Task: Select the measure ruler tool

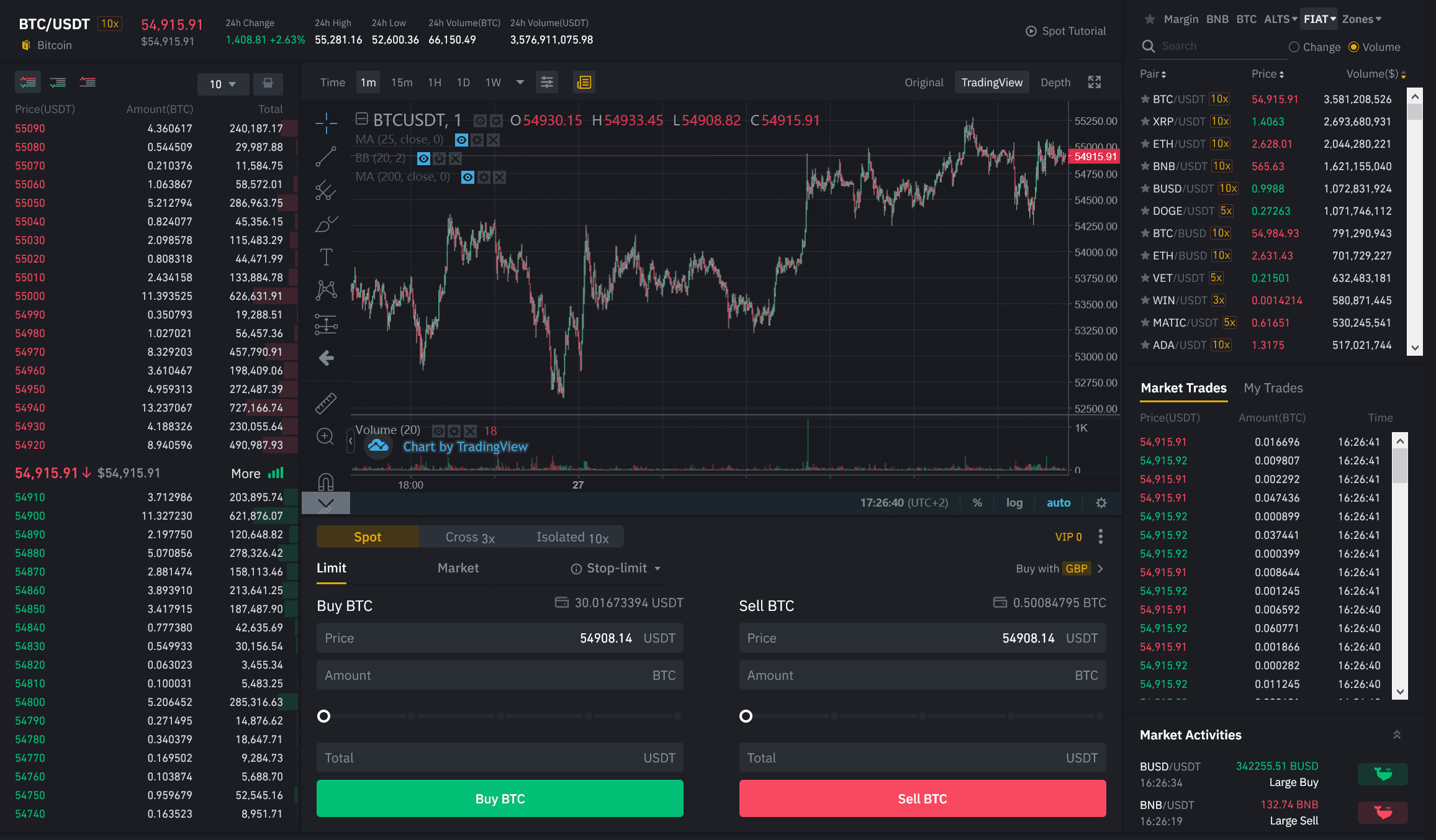Action: pyautogui.click(x=325, y=402)
